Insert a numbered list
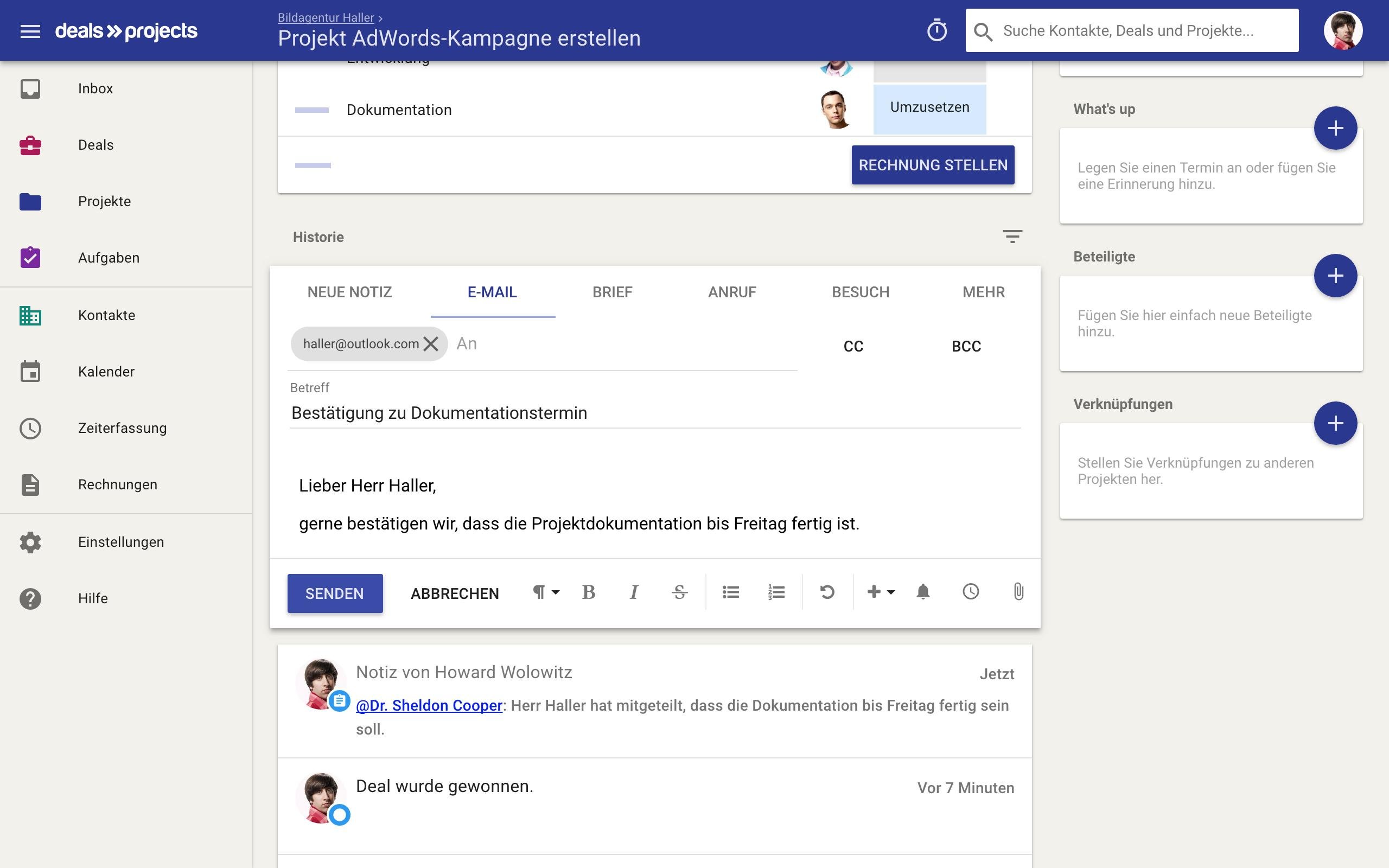This screenshot has width=1389, height=868. pyautogui.click(x=776, y=592)
